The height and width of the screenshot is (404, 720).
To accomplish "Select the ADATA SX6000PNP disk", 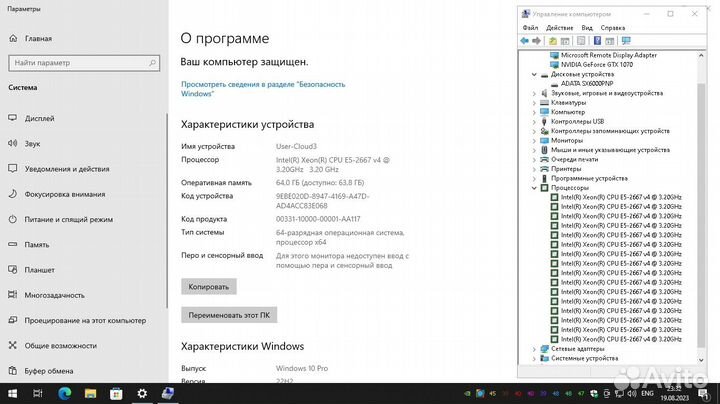I will [x=587, y=84].
